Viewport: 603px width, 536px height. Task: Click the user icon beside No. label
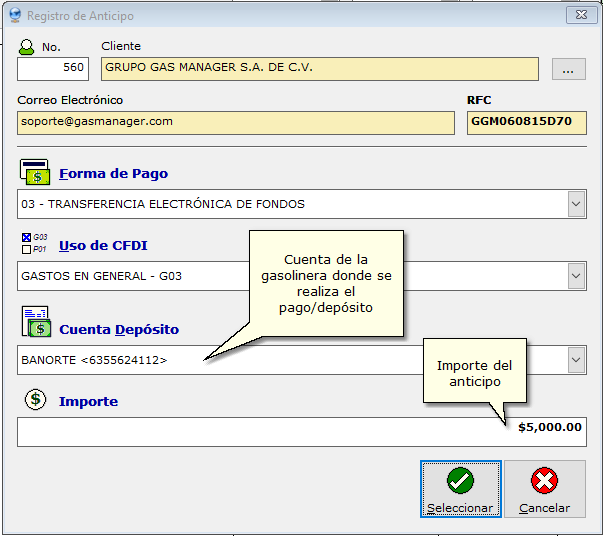(27, 47)
